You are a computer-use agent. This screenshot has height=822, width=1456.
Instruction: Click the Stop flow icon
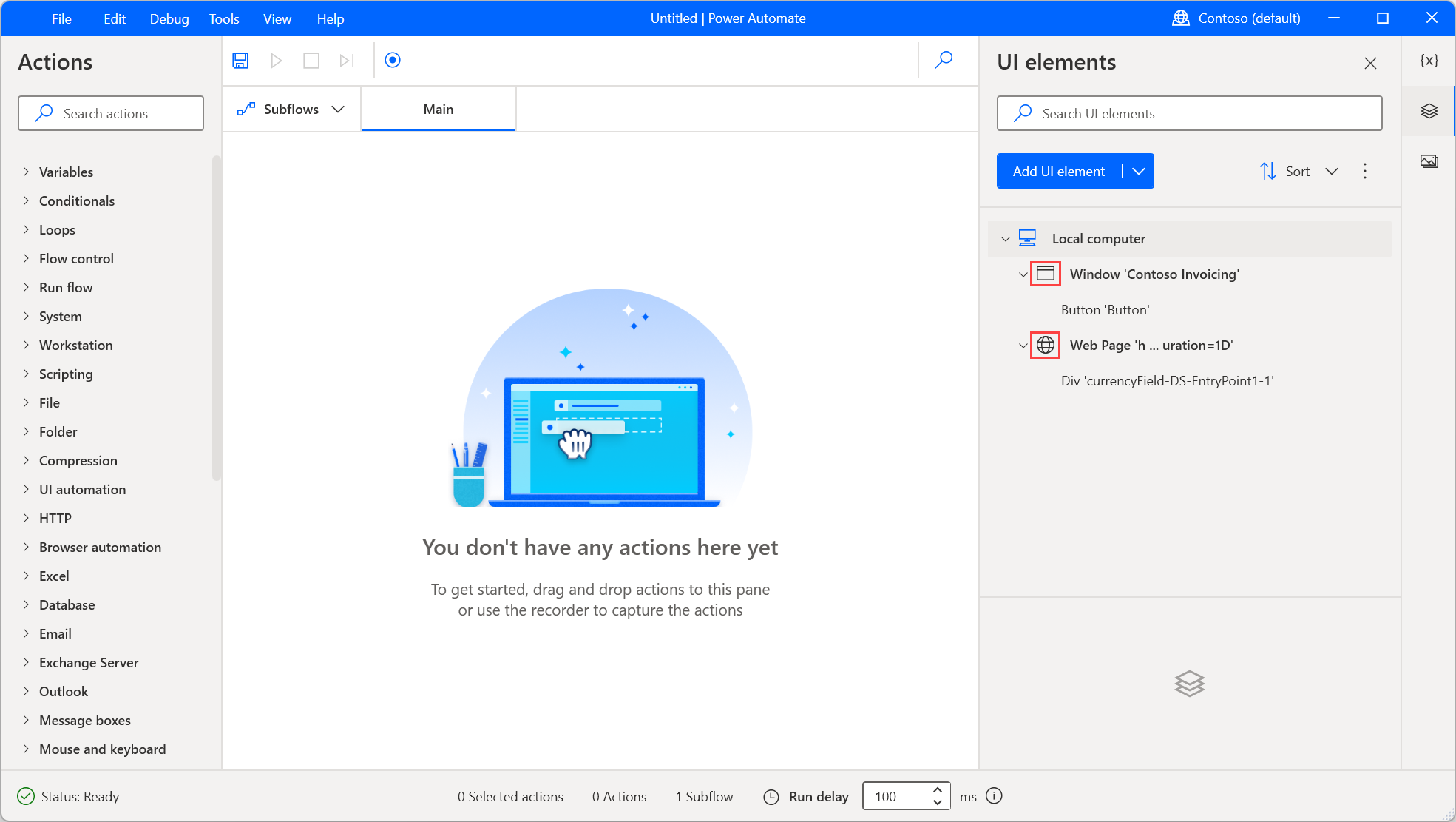pyautogui.click(x=310, y=60)
